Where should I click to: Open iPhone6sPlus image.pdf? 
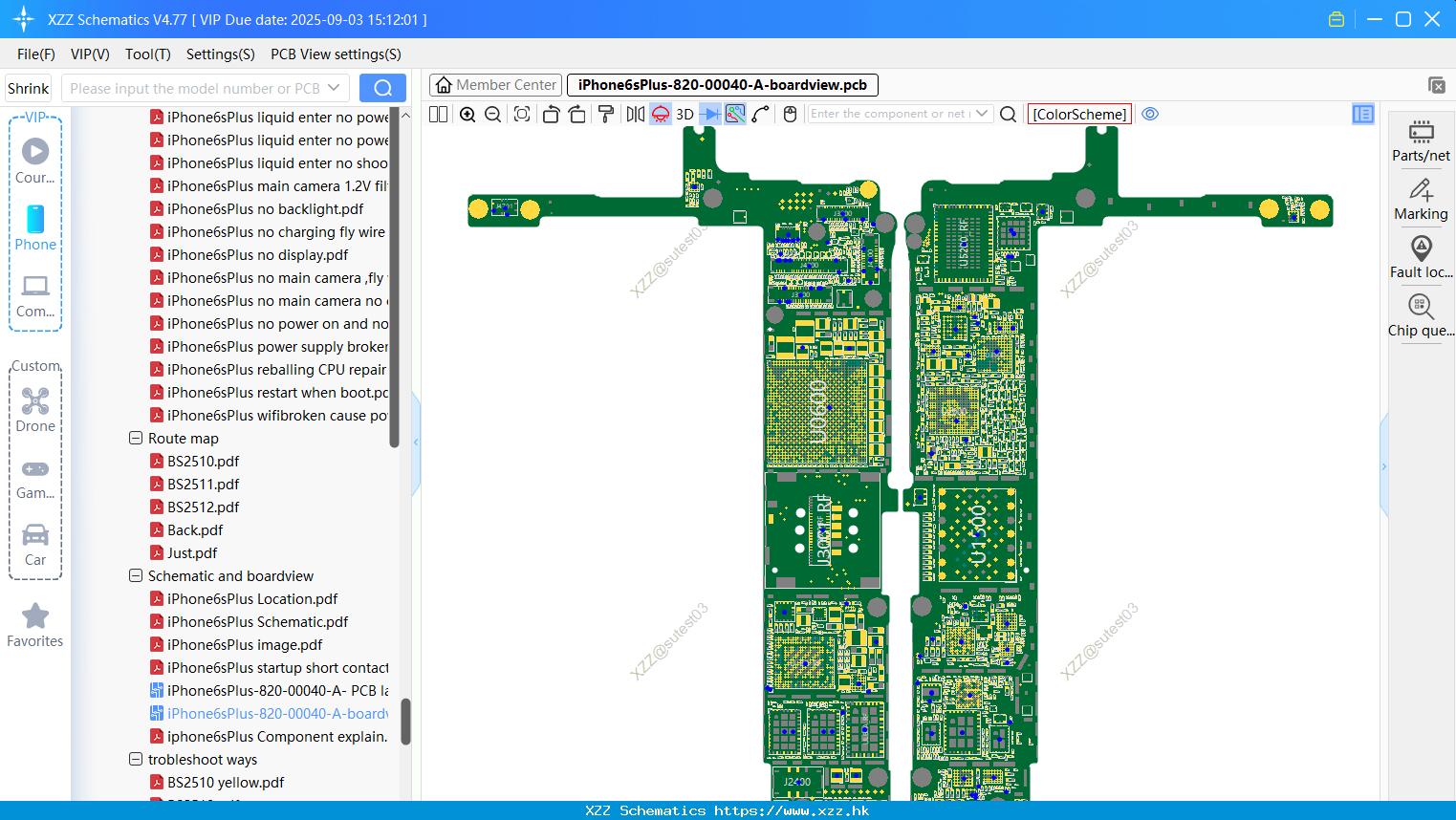pyautogui.click(x=245, y=644)
